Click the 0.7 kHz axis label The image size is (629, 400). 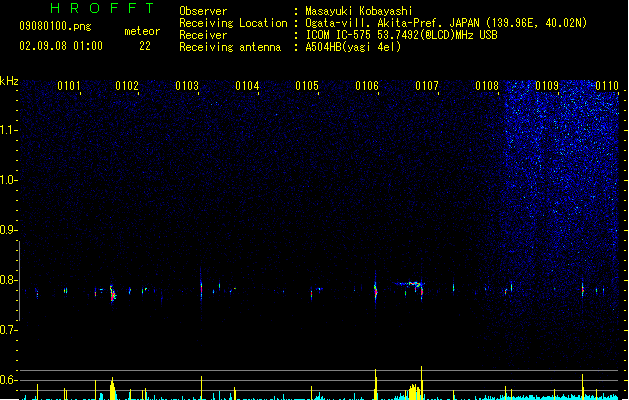[x=8, y=330]
